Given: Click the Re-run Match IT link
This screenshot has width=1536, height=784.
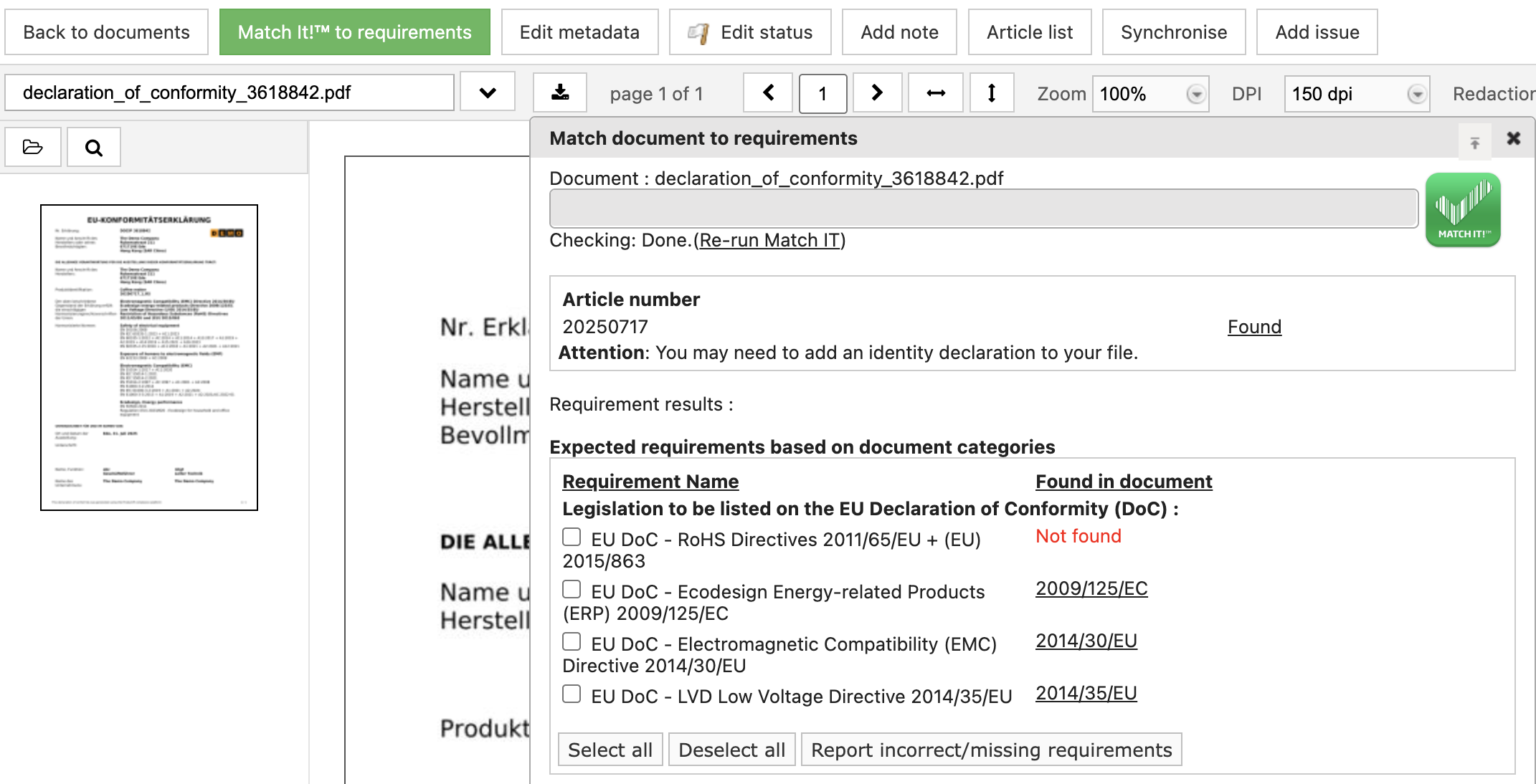Looking at the screenshot, I should (769, 240).
